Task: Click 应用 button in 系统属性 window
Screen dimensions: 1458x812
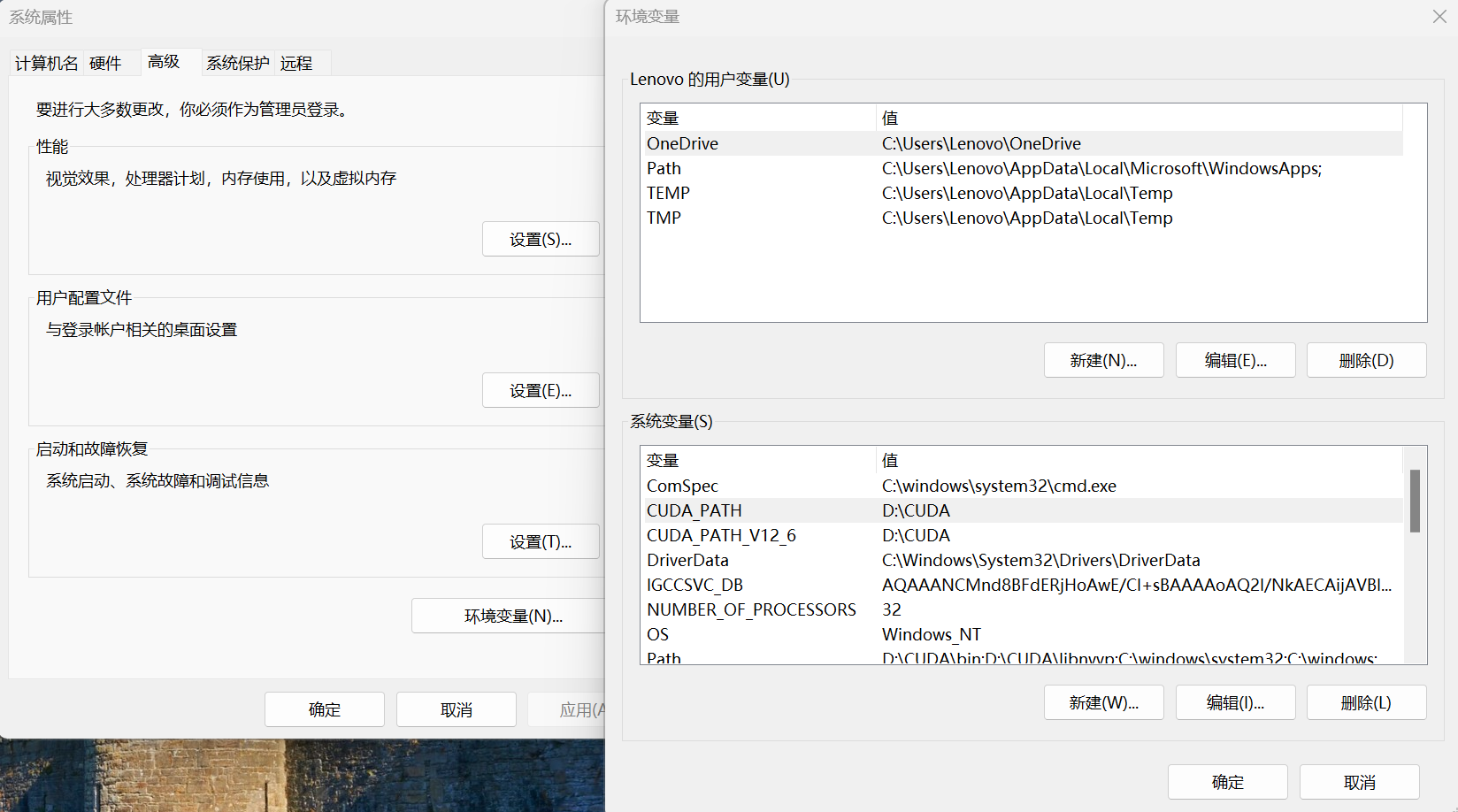Action: coord(567,709)
